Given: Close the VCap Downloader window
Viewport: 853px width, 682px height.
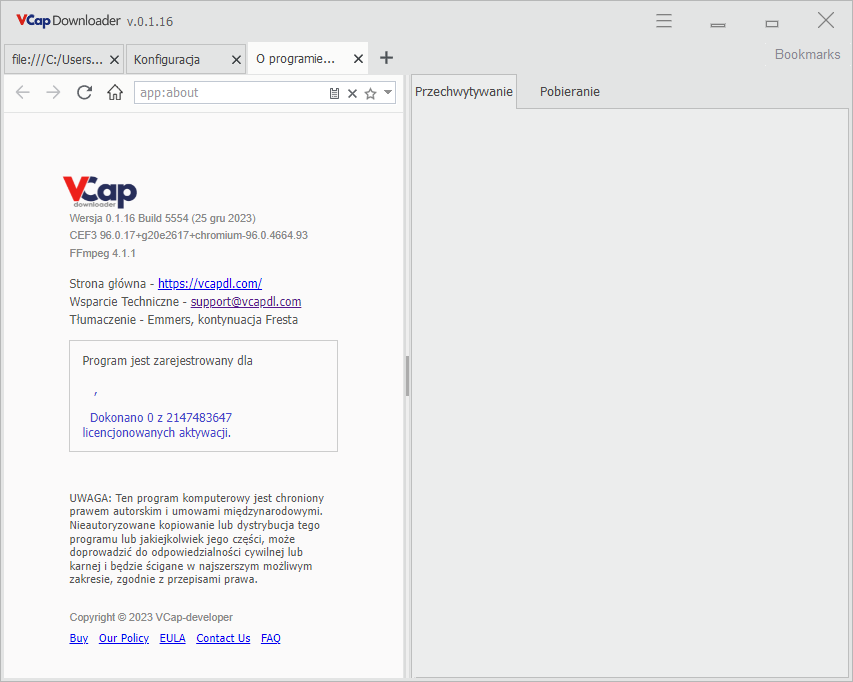Looking at the screenshot, I should point(826,21).
